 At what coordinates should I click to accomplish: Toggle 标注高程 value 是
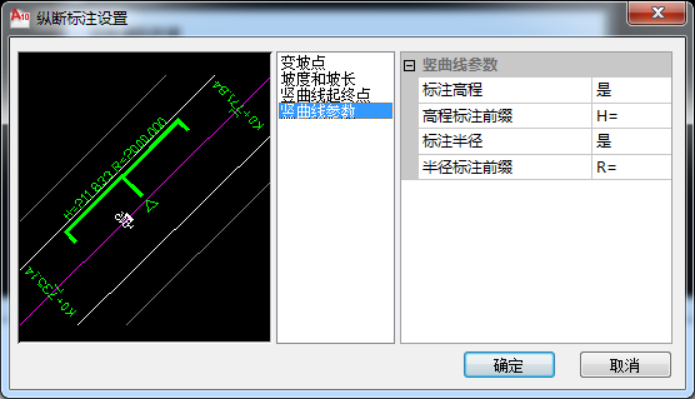click(x=631, y=90)
